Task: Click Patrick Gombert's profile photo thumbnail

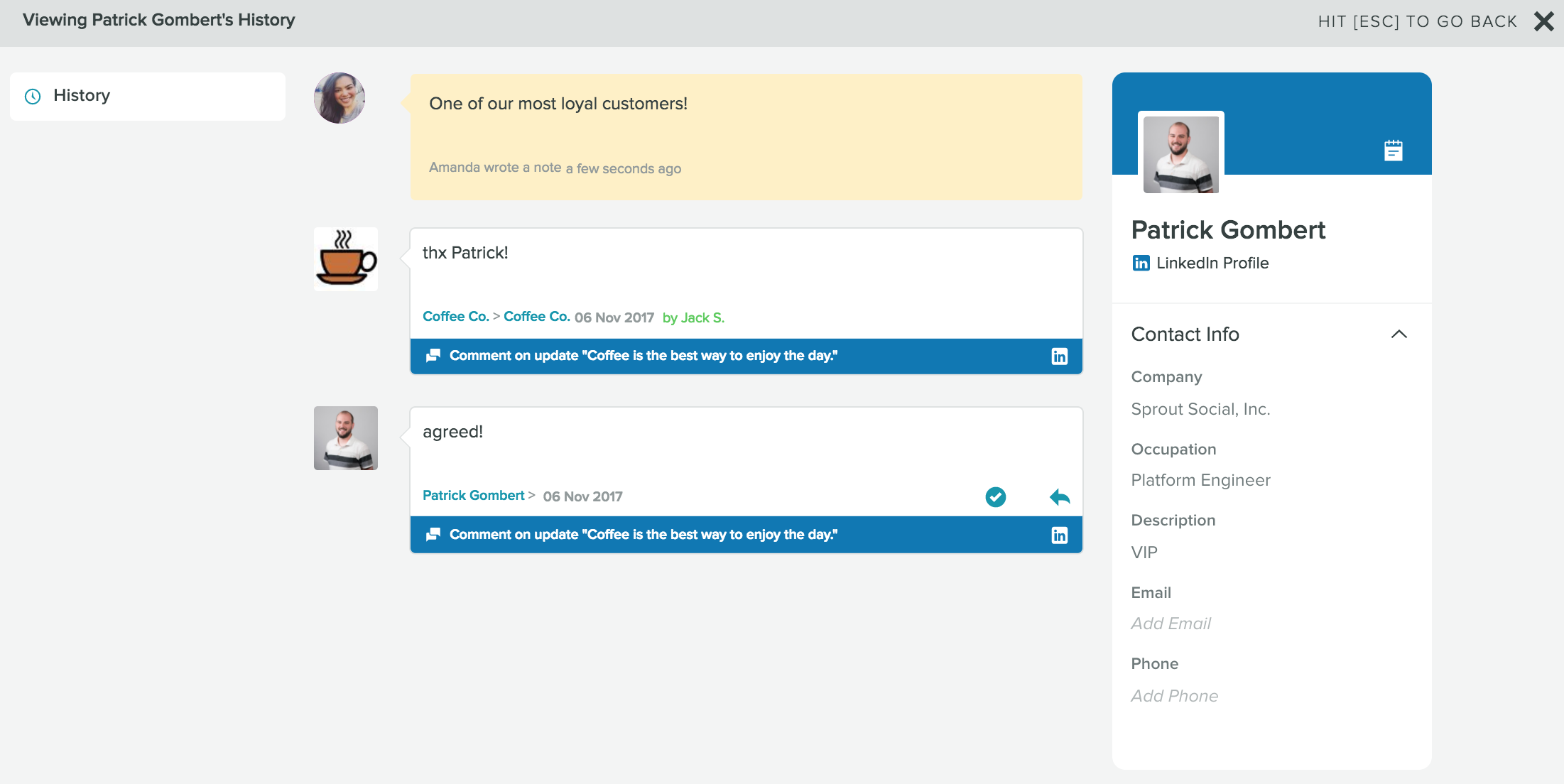Action: tap(1181, 153)
